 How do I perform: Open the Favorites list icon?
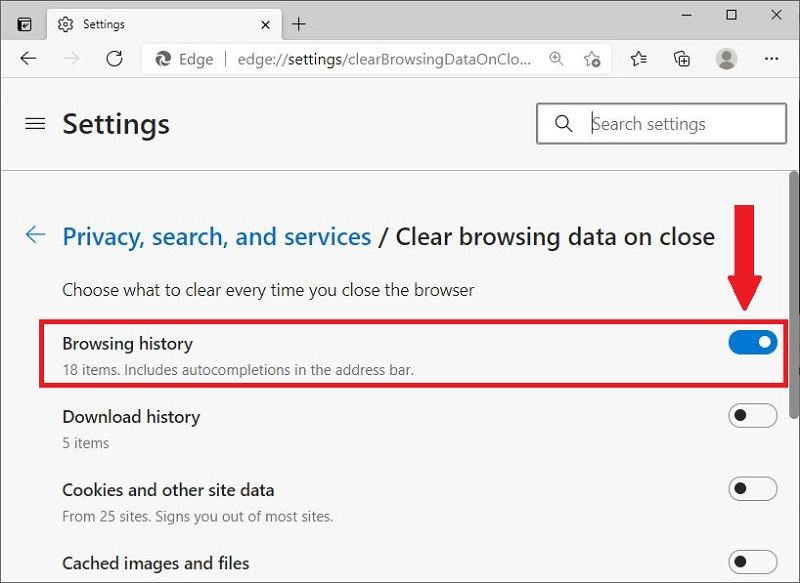coord(637,59)
